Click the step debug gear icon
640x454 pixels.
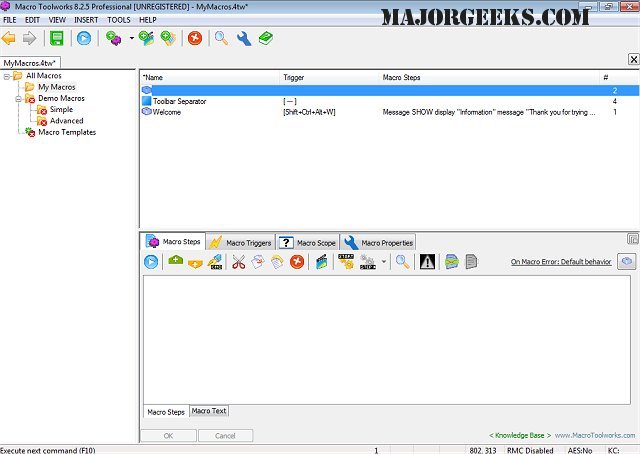[346, 262]
